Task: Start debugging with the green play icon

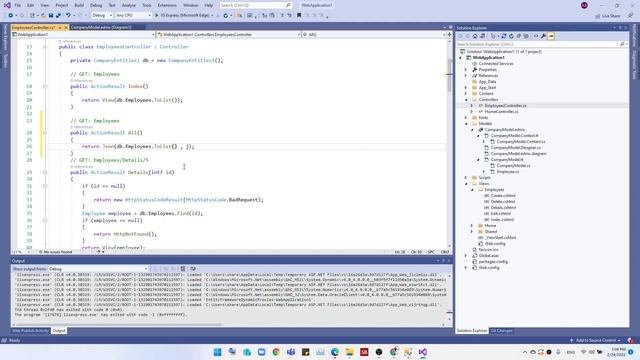Action: coord(156,15)
